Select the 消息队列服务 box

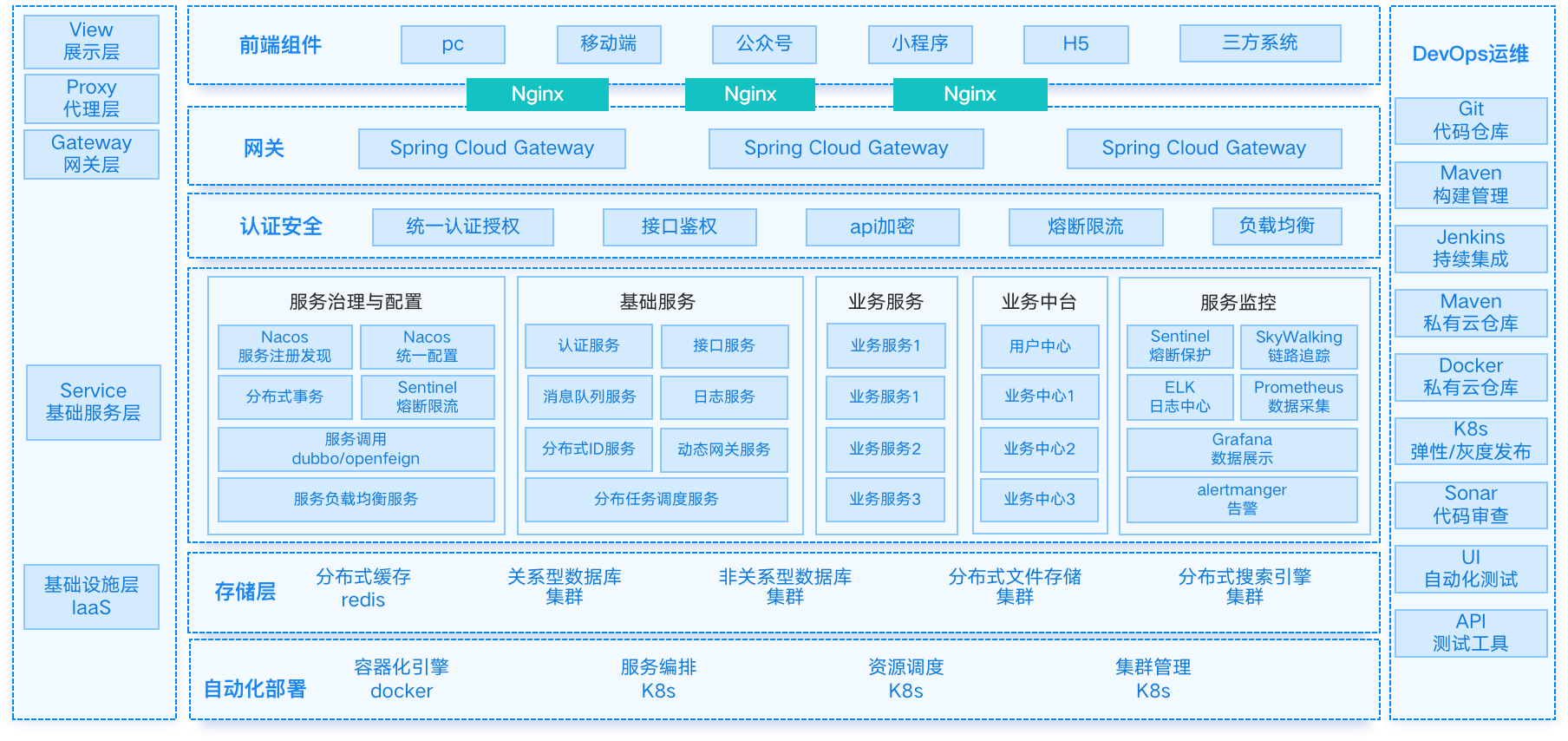(x=590, y=397)
